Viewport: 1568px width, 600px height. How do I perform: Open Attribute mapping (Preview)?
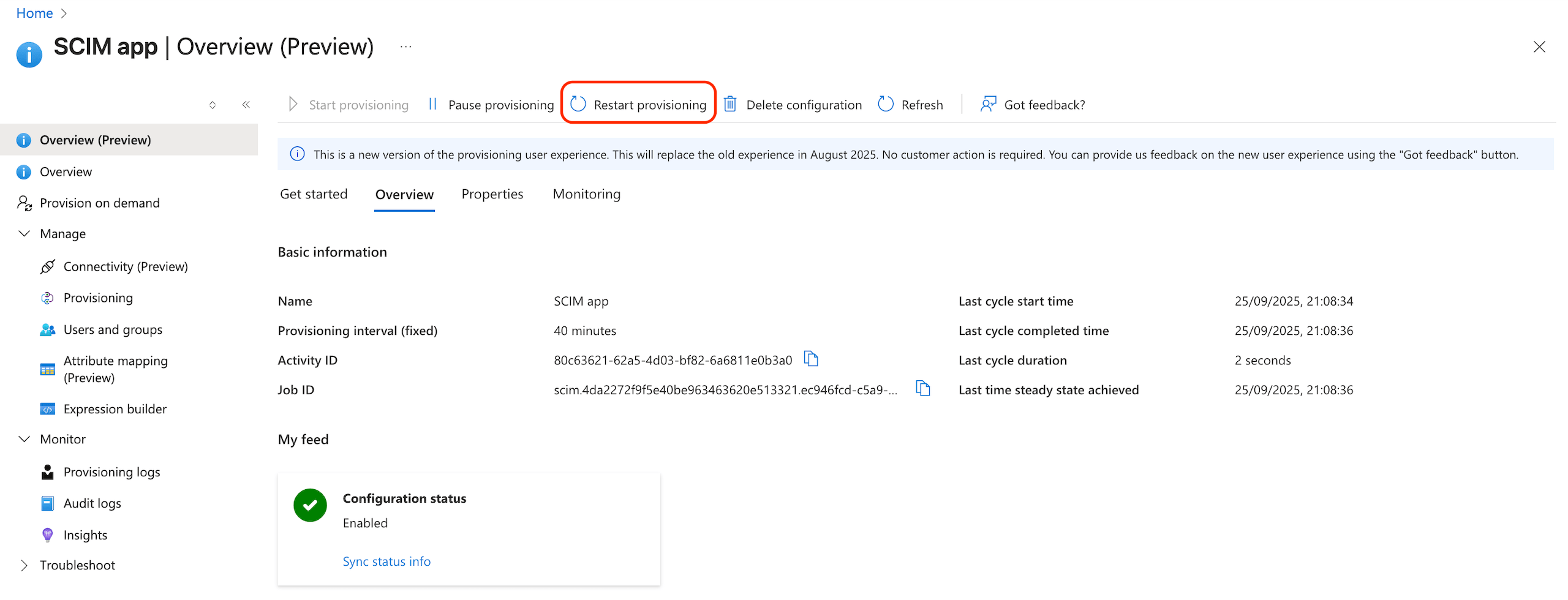click(x=115, y=369)
